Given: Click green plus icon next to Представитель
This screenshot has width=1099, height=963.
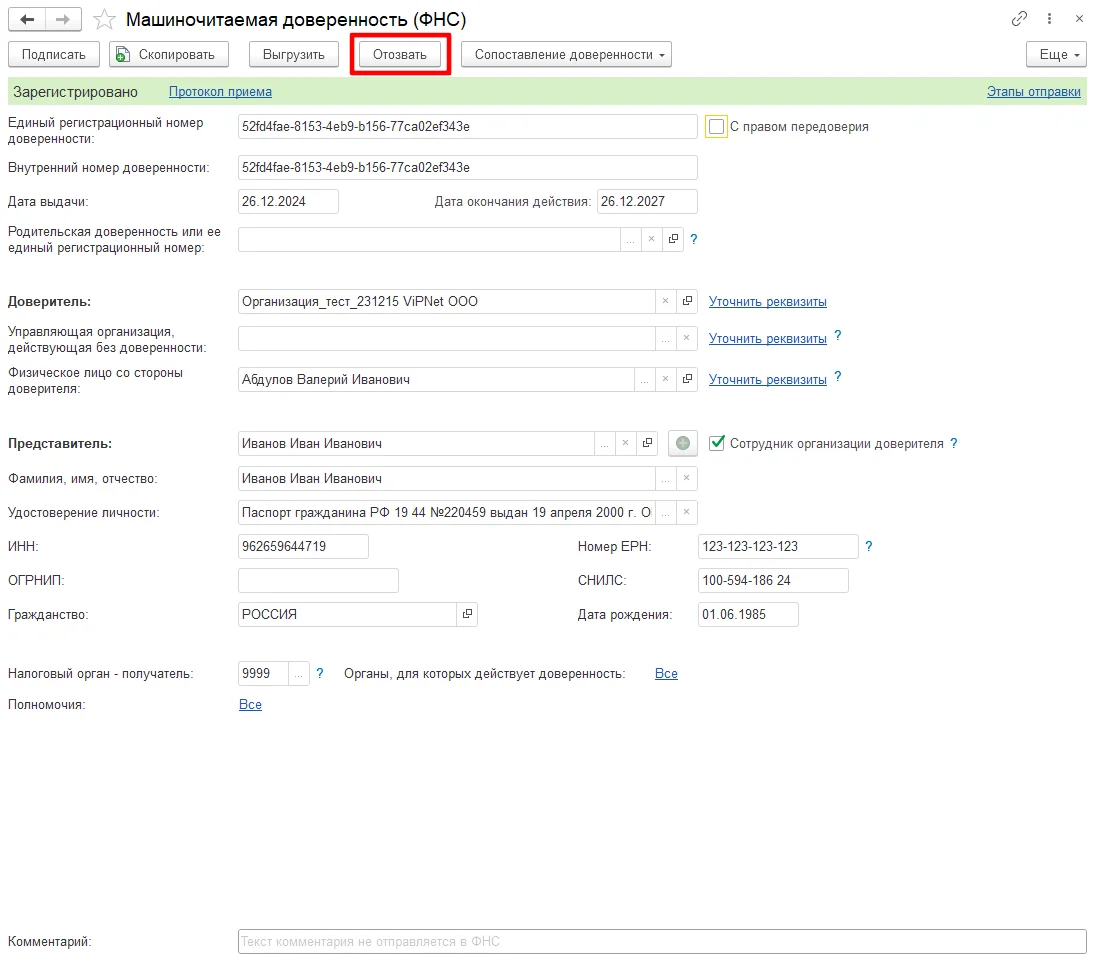Looking at the screenshot, I should (x=683, y=443).
